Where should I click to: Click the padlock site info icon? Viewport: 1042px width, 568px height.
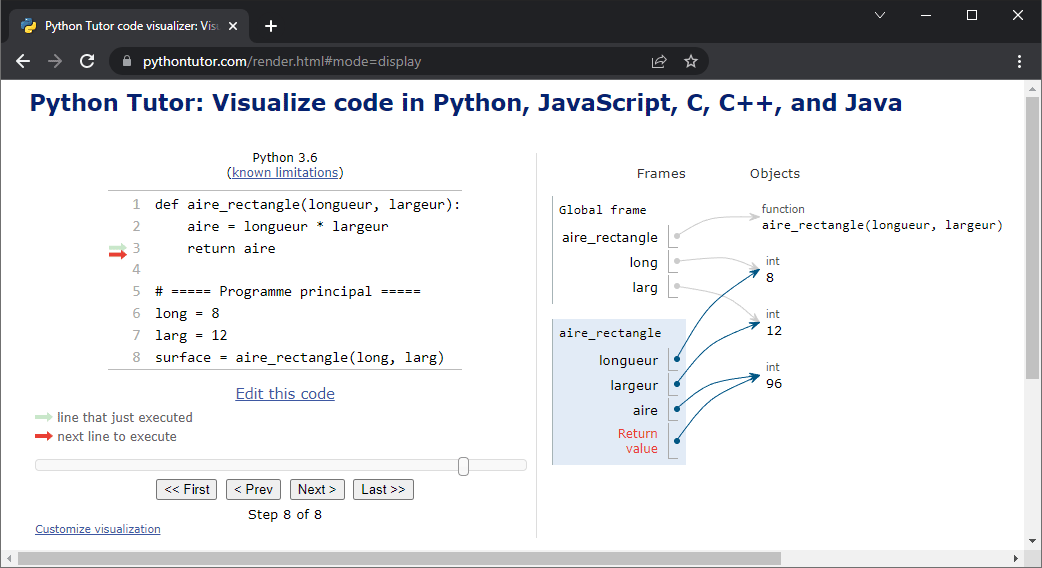(127, 61)
